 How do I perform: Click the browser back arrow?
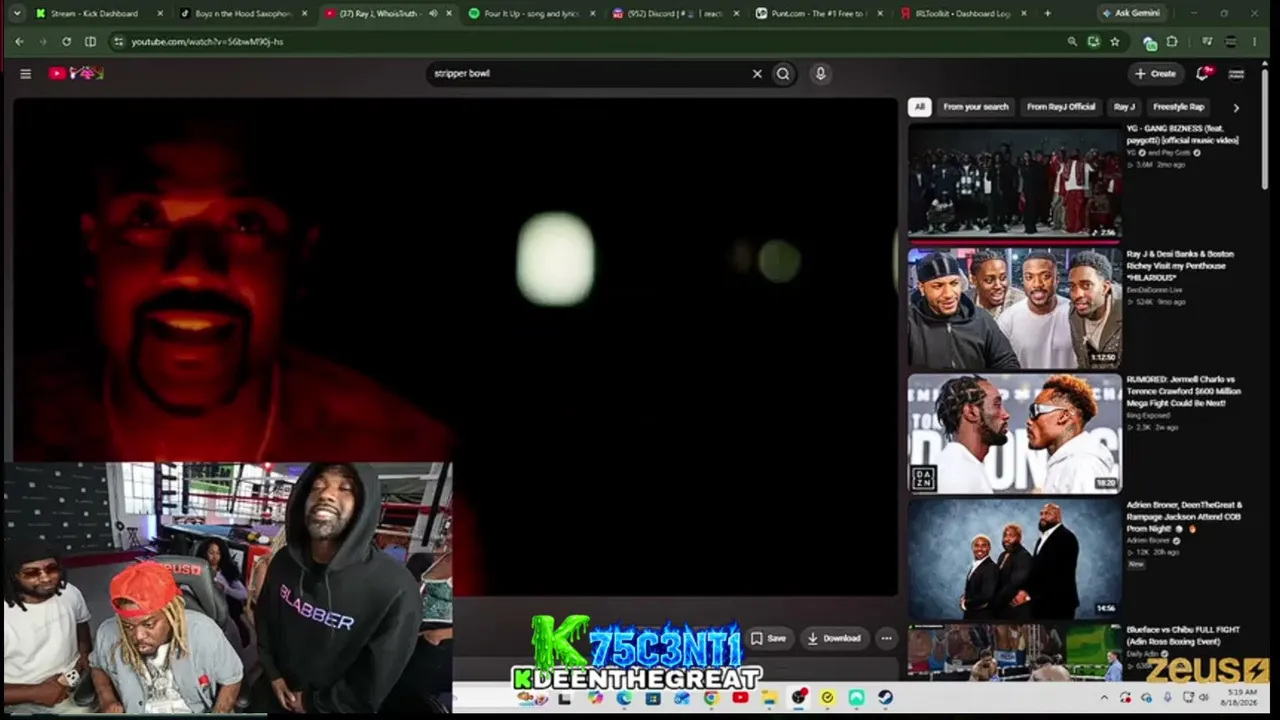click(19, 41)
